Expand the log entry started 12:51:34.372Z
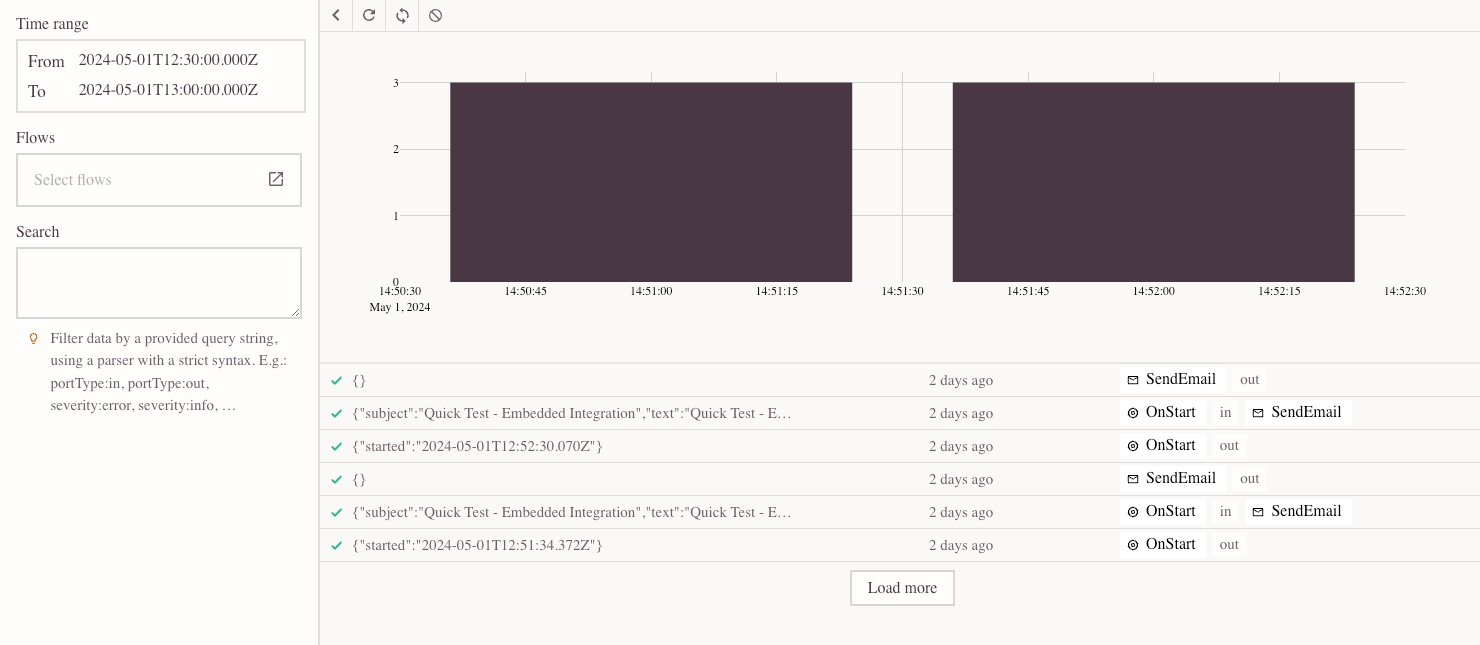The height and width of the screenshot is (645, 1480). coord(477,545)
